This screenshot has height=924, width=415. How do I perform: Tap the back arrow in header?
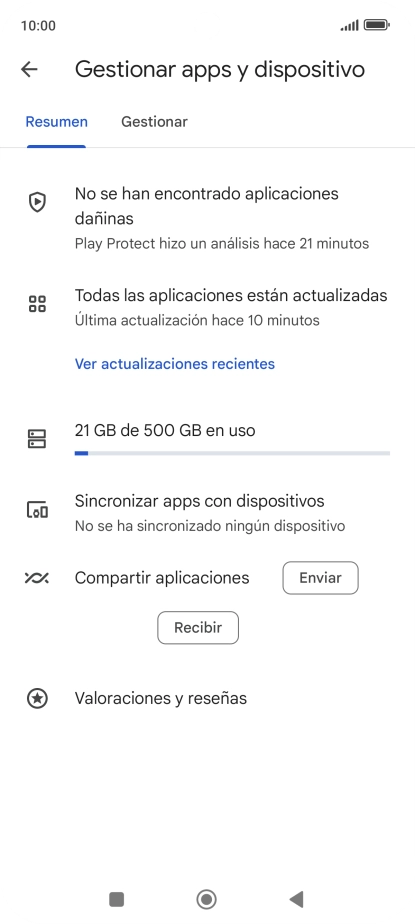pos(29,69)
